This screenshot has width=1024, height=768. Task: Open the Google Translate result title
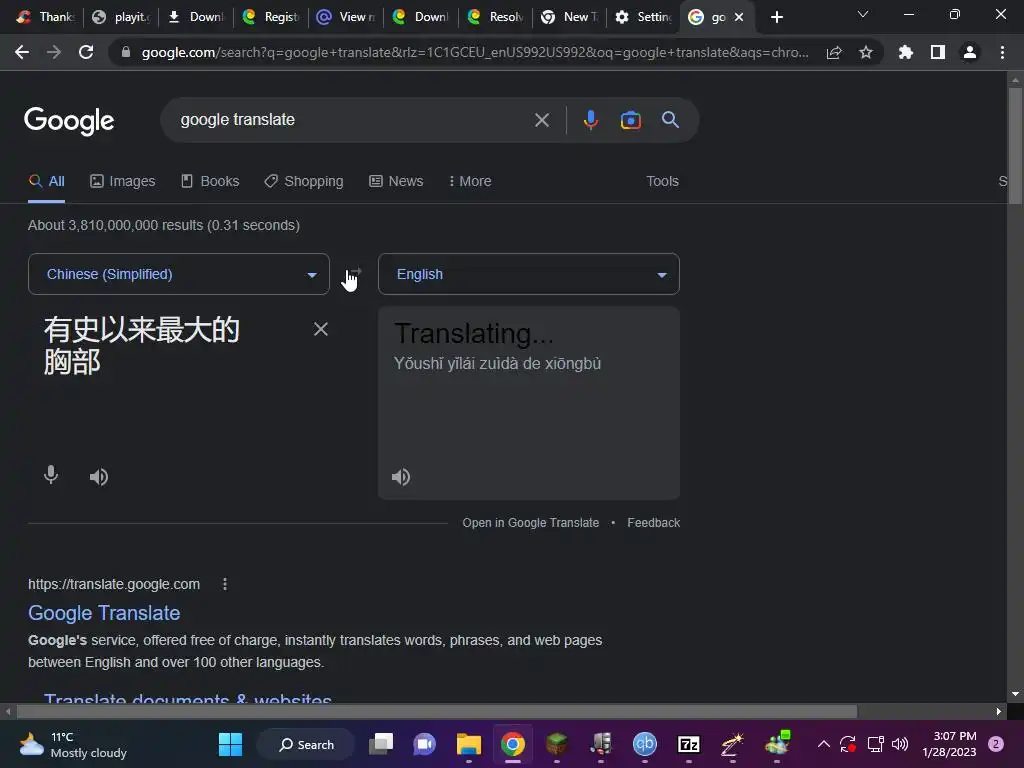[x=104, y=613]
